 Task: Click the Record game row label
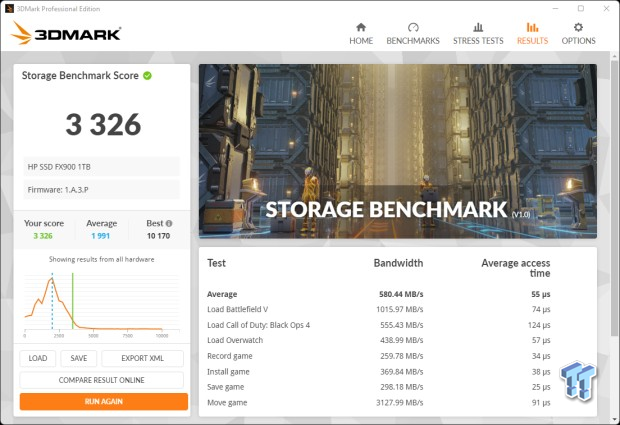[x=230, y=356]
